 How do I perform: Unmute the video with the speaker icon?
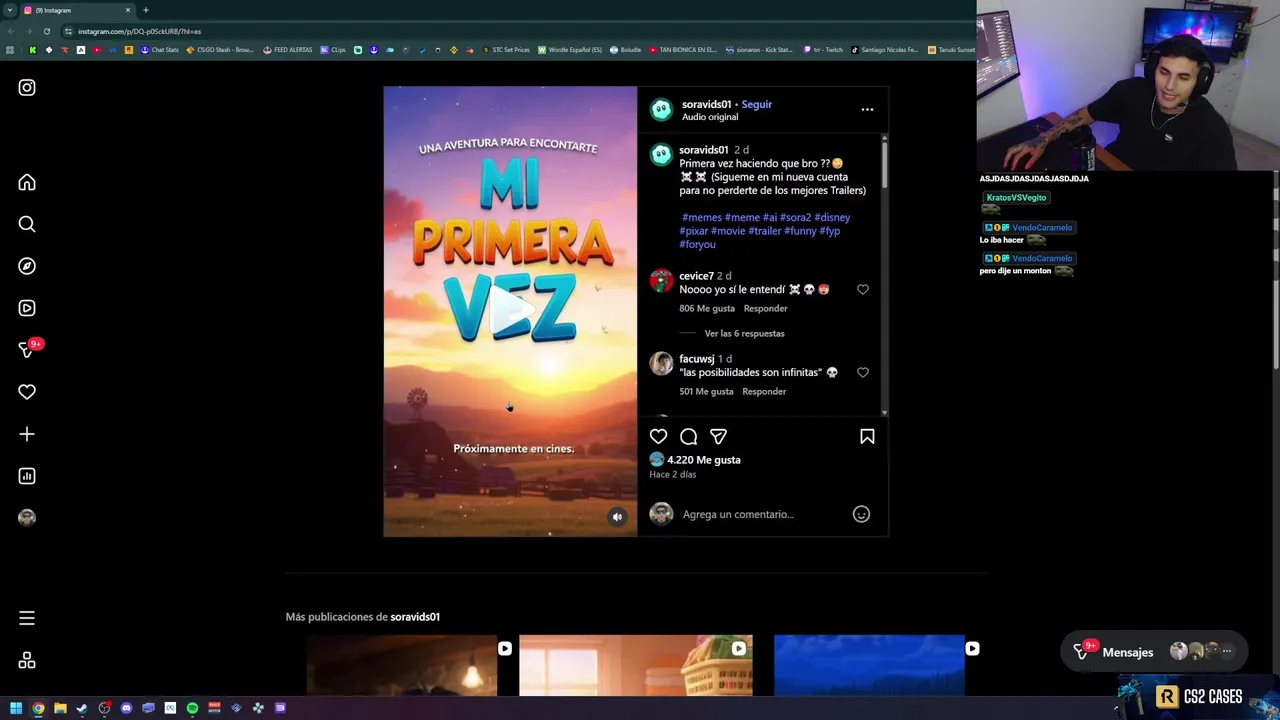pos(617,517)
